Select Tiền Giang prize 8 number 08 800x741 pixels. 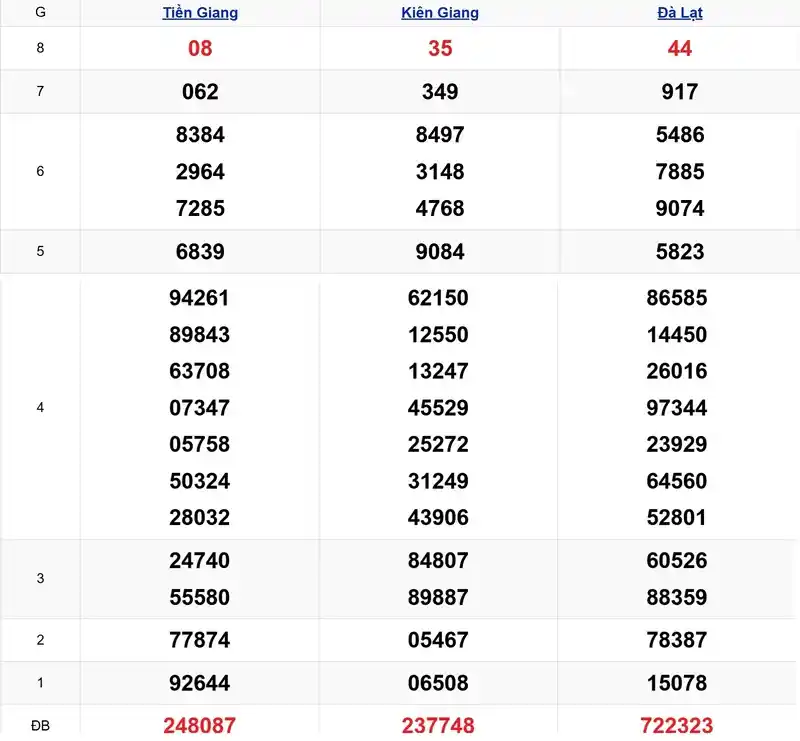(x=200, y=48)
